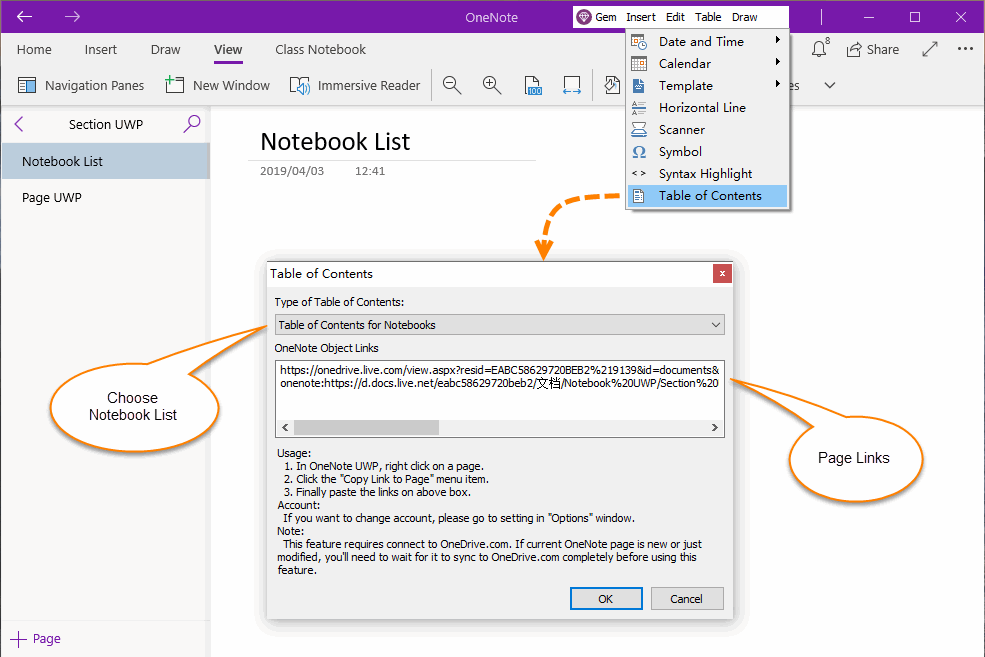
Task: Click the Cancel button
Action: point(687,599)
